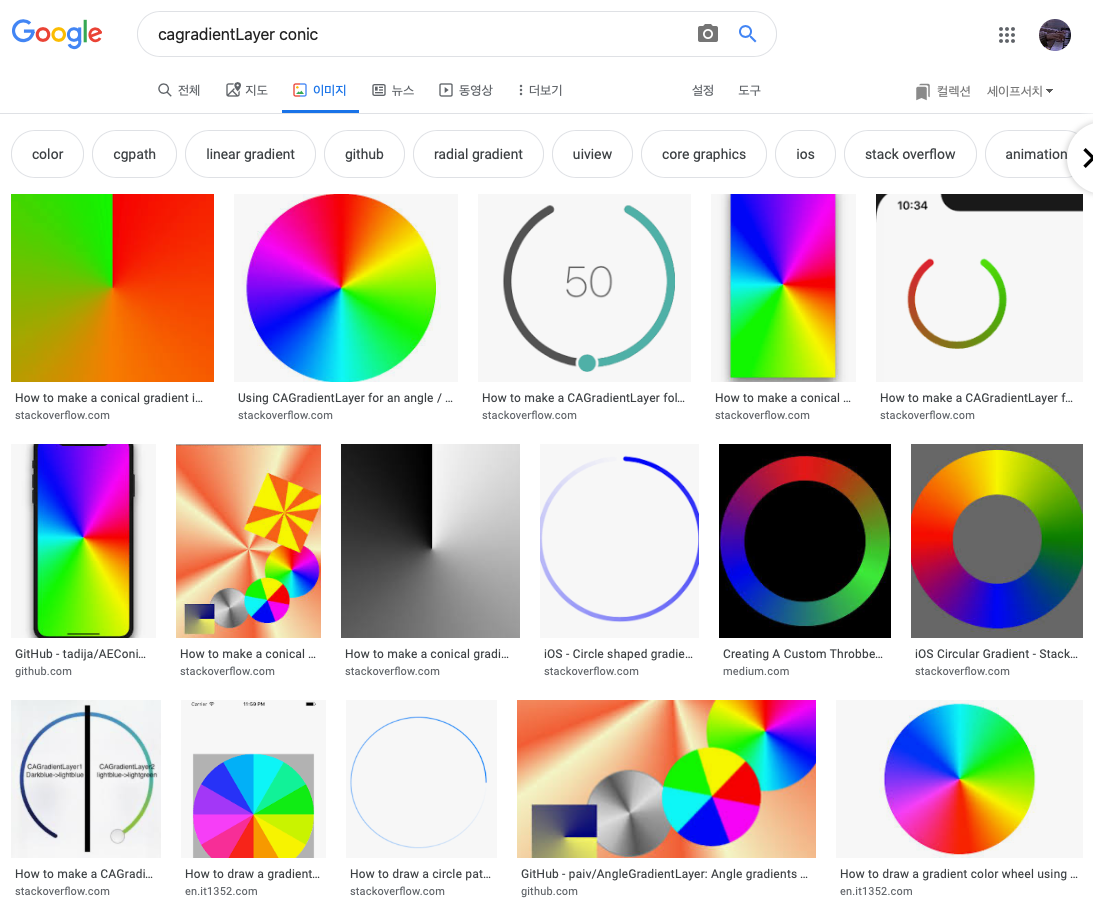Filter by the cgpath chip
The width and height of the screenshot is (1093, 904).
(135, 154)
